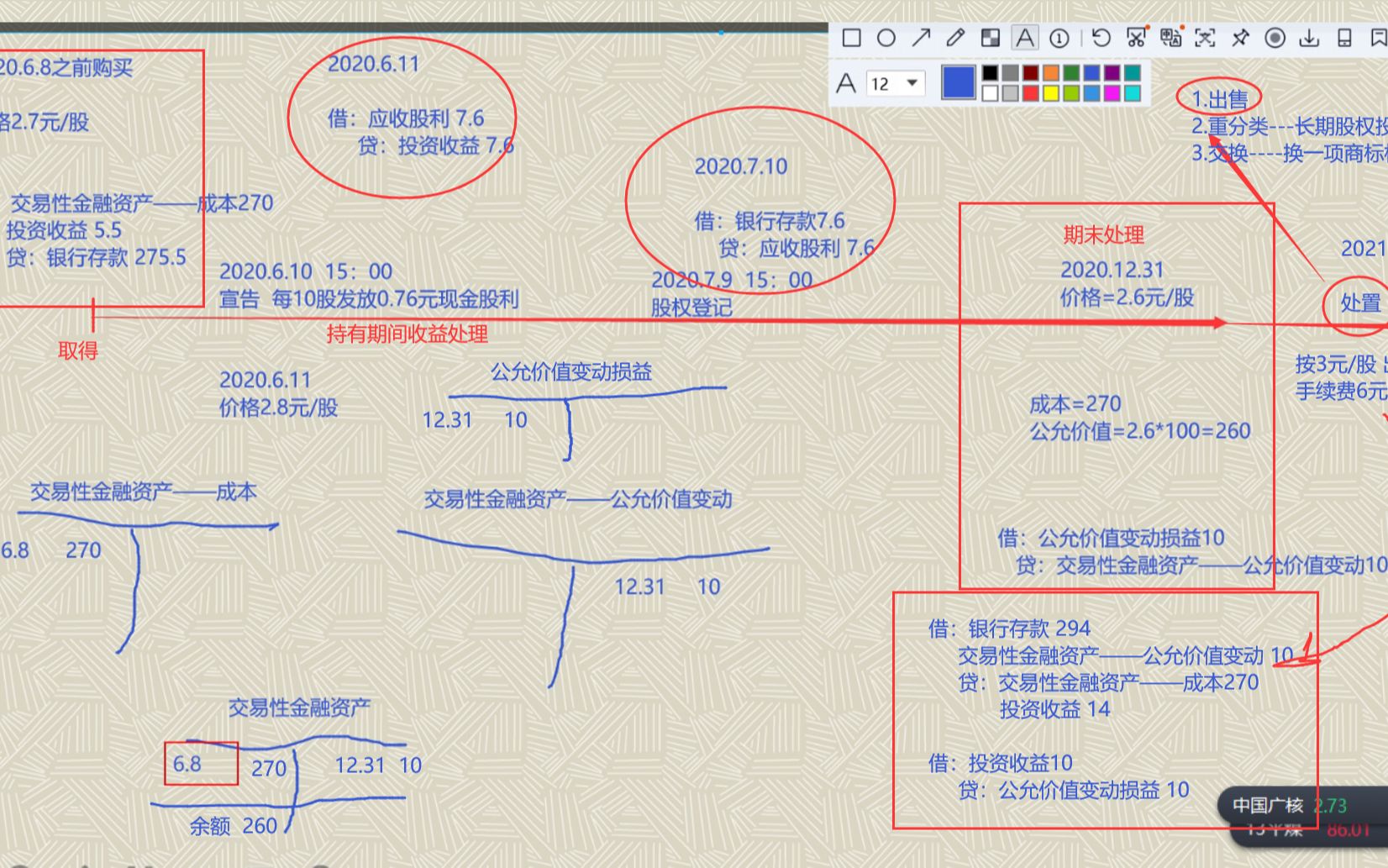Click the red label '持有期间收益处理'

click(x=407, y=334)
